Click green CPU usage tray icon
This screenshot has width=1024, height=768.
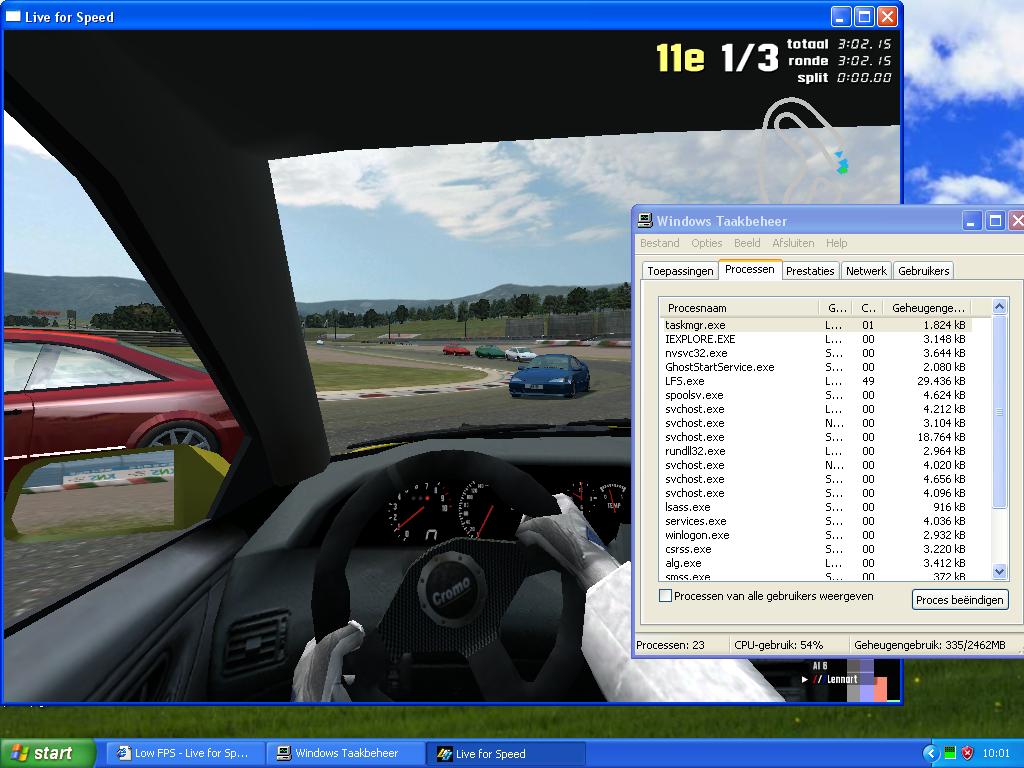point(950,754)
